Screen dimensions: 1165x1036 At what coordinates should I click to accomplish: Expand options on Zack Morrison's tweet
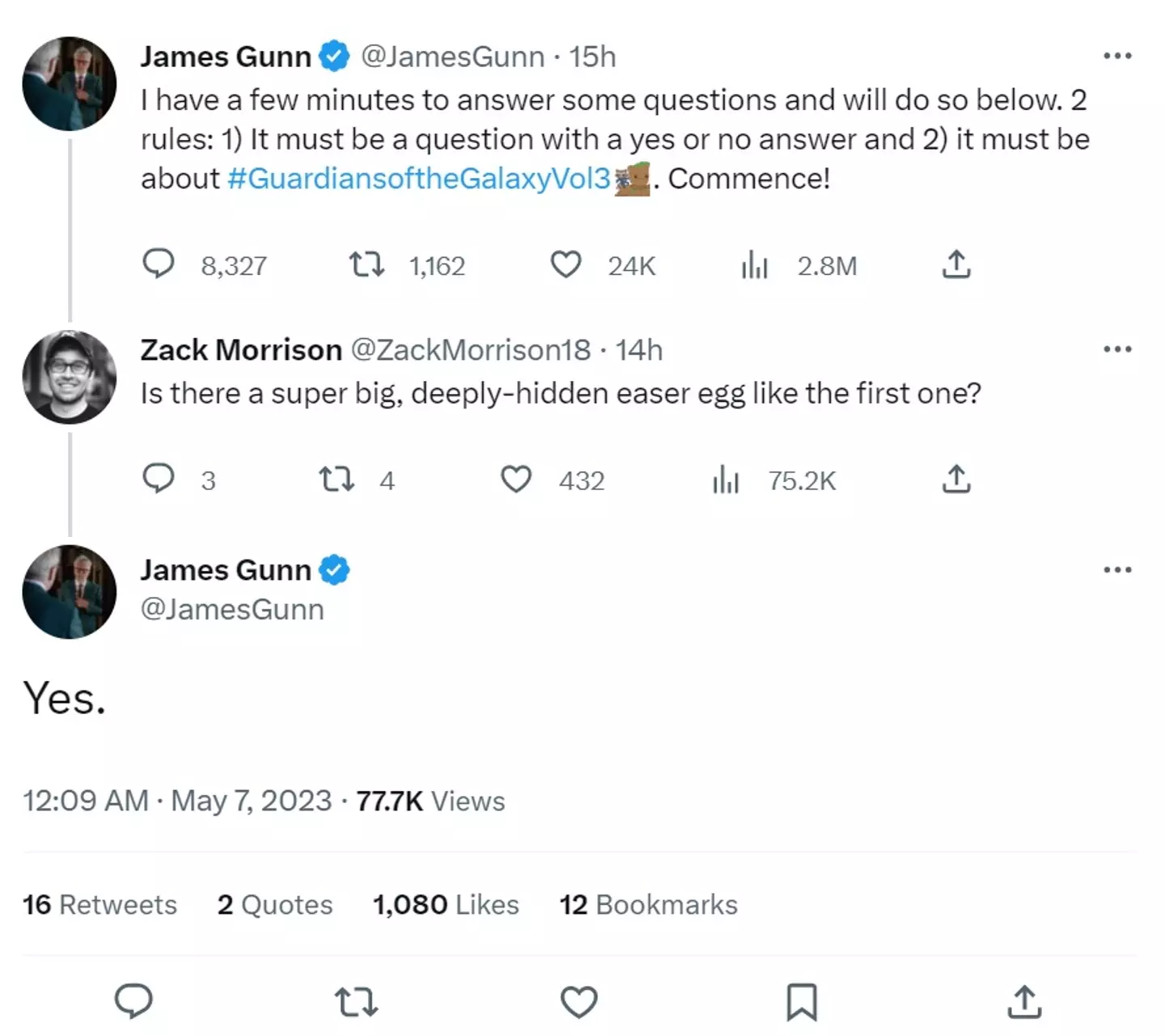coord(1117,349)
